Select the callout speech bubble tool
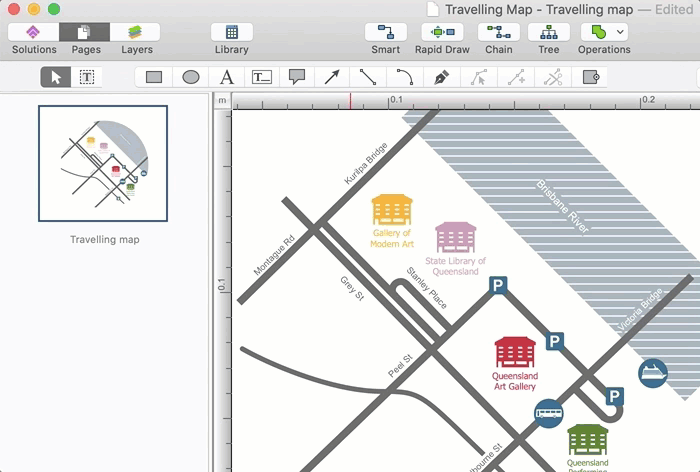The image size is (700, 472). 296,77
